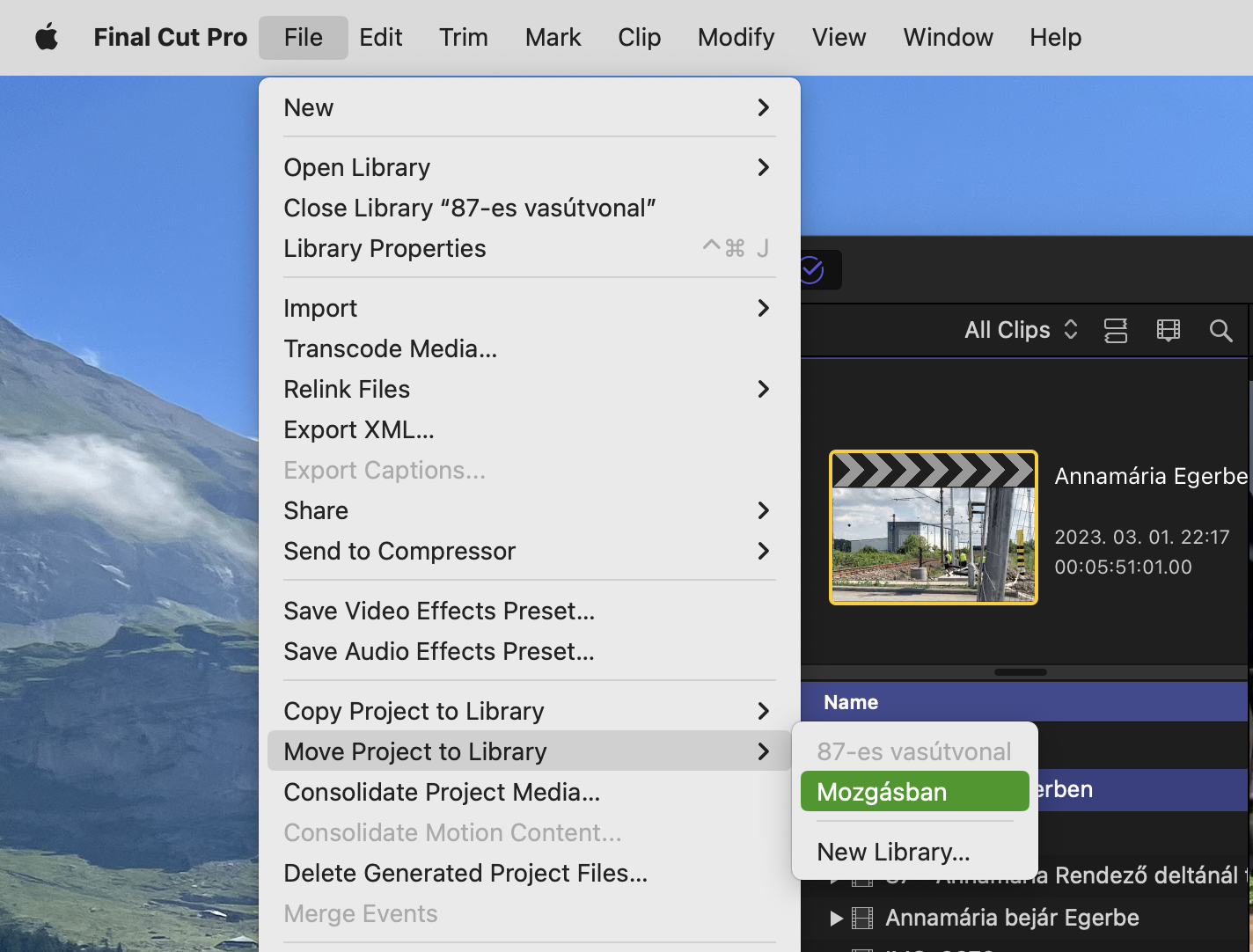Screen dimensions: 1253x952
Task: Select Library Properties from File menu
Action: click(x=530, y=248)
